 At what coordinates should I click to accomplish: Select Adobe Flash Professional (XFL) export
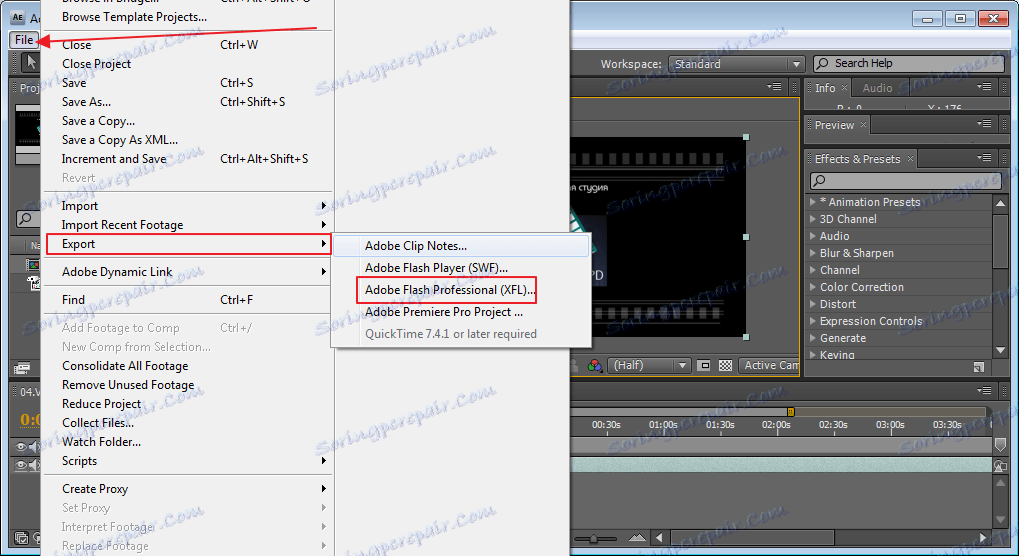tap(449, 290)
